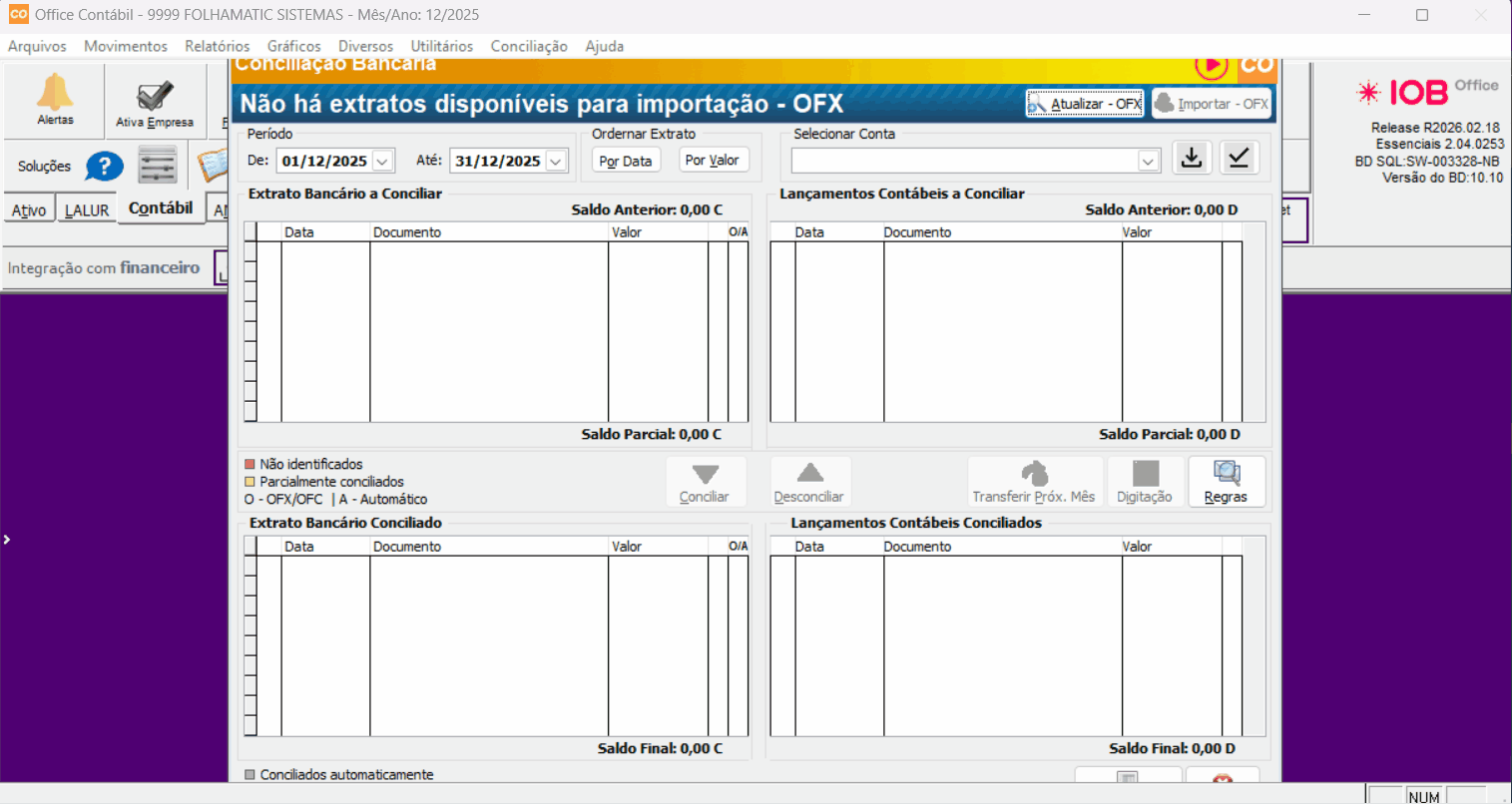Click the checkmark icon beside Selecionar Conta

1239,159
